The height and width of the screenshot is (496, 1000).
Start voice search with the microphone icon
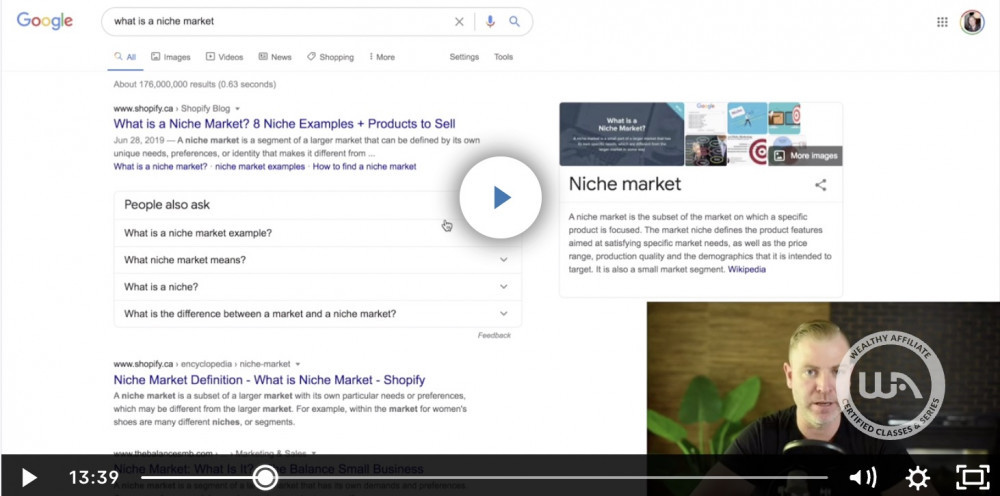pyautogui.click(x=490, y=22)
